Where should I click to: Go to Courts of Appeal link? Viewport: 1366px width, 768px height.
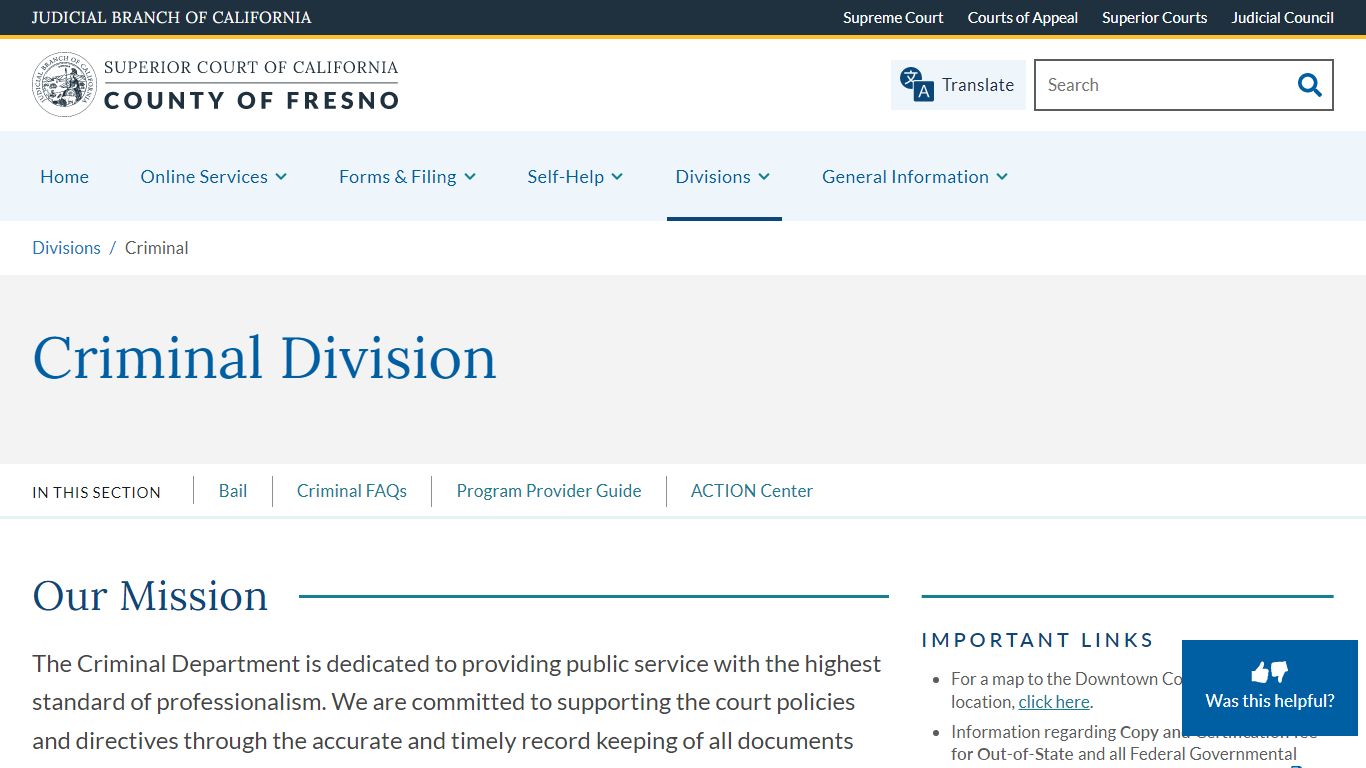pyautogui.click(x=1022, y=18)
